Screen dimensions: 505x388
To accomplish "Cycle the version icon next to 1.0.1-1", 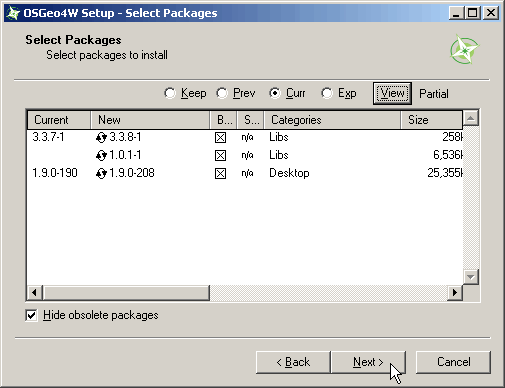I will point(101,155).
